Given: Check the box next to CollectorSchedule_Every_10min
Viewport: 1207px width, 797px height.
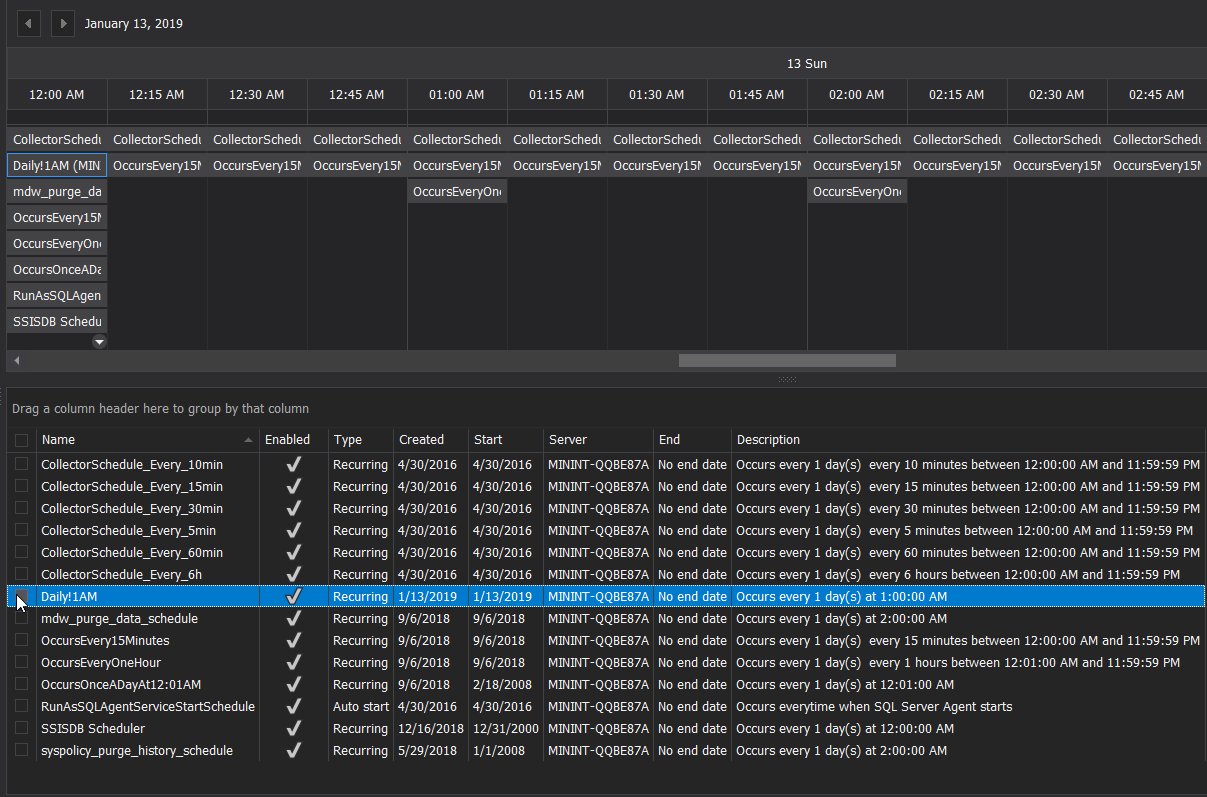Looking at the screenshot, I should pos(21,464).
